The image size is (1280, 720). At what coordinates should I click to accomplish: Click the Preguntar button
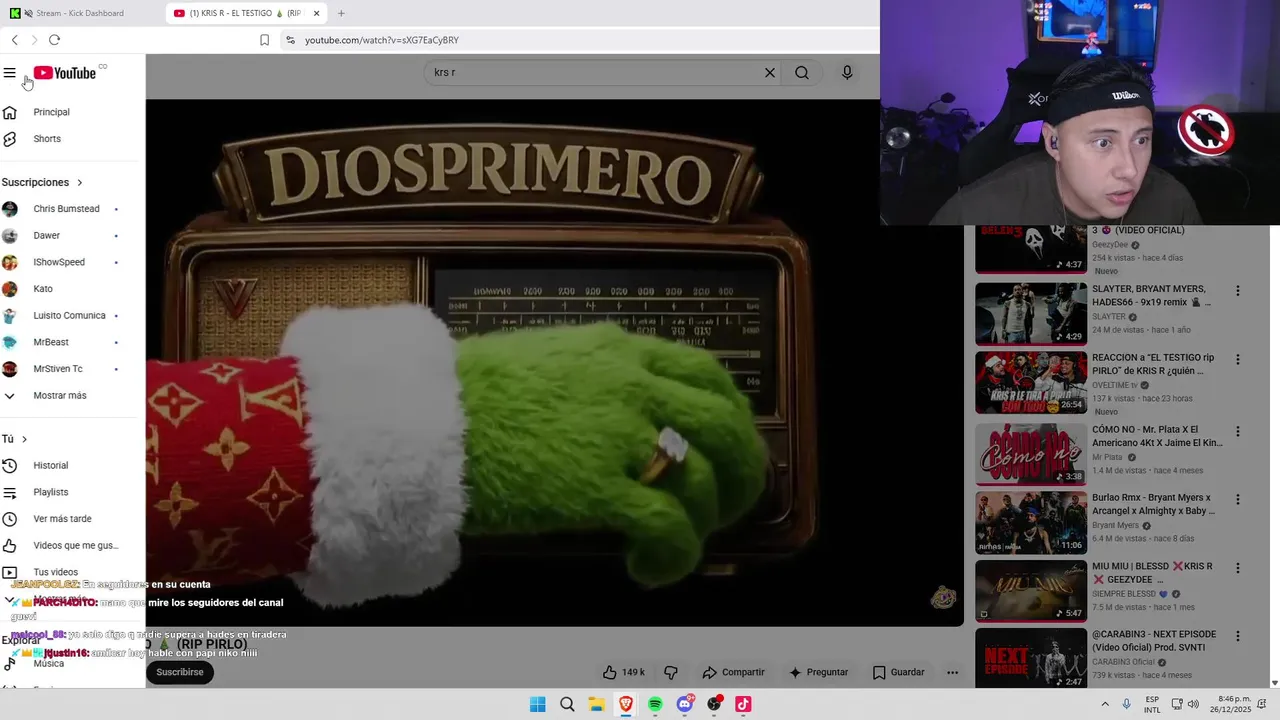[x=818, y=672]
